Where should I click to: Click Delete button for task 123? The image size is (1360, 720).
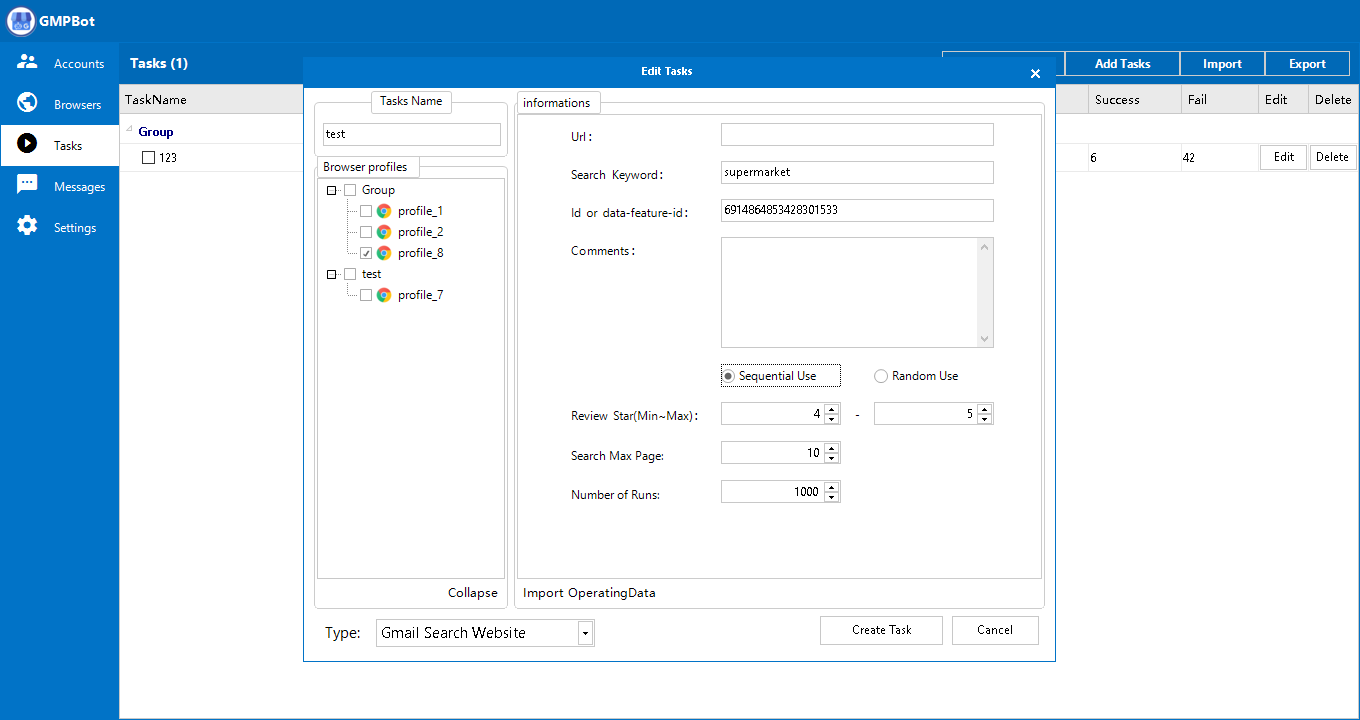[x=1332, y=157]
